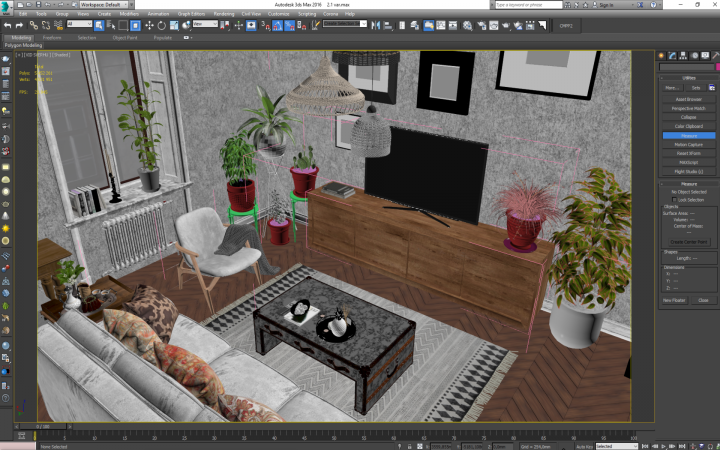Click the Reset XForm button
The image size is (720, 450).
pos(688,153)
